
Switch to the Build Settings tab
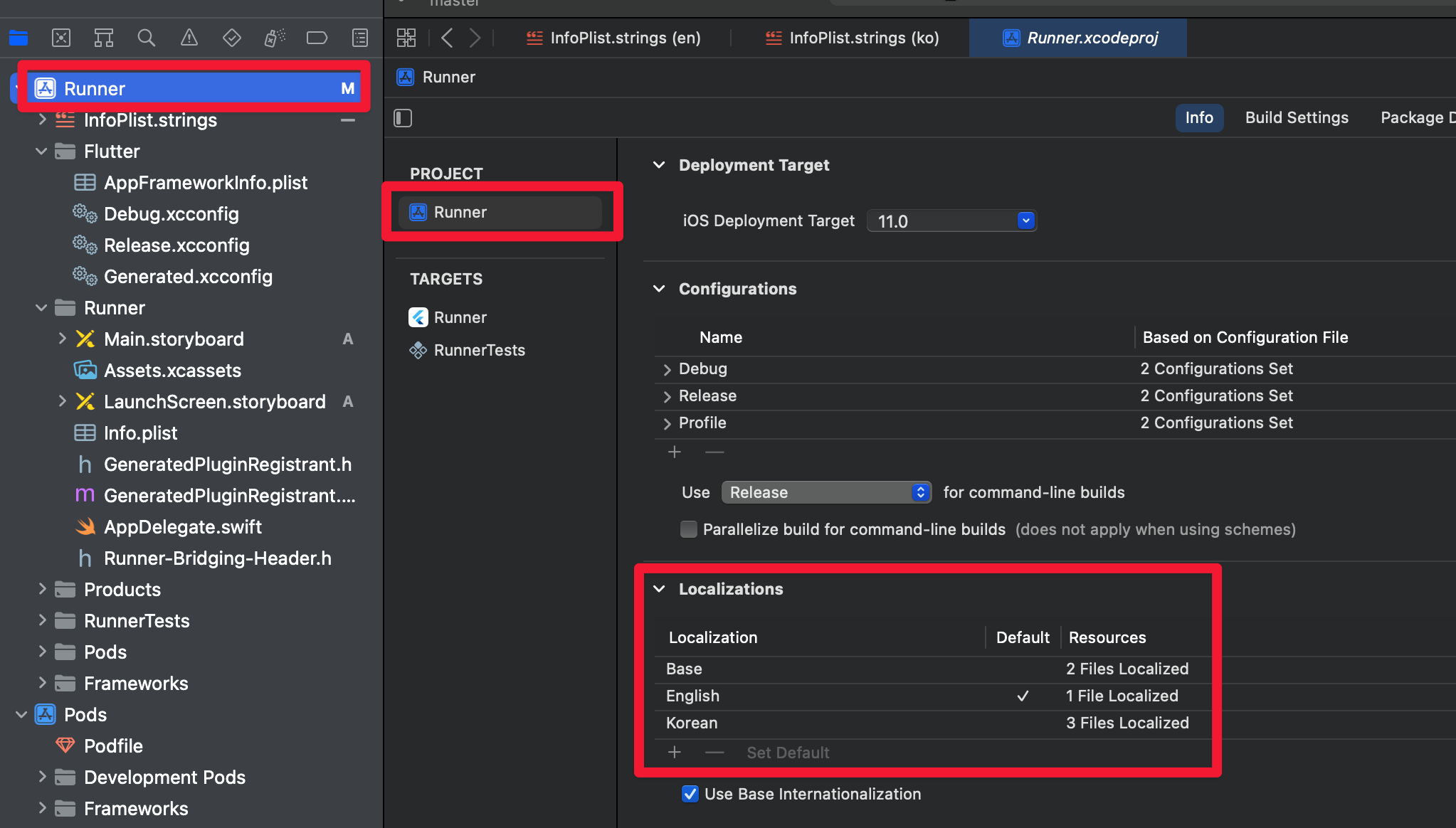pyautogui.click(x=1296, y=118)
